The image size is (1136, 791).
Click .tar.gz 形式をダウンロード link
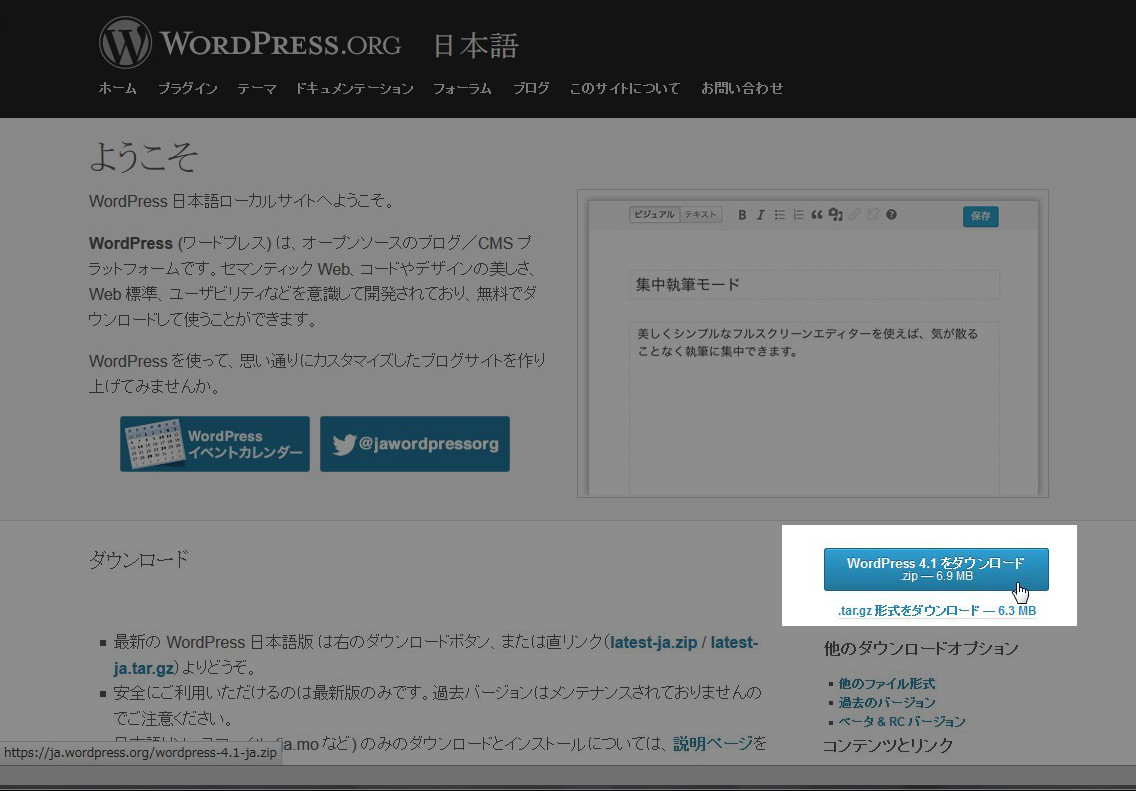tap(937, 611)
